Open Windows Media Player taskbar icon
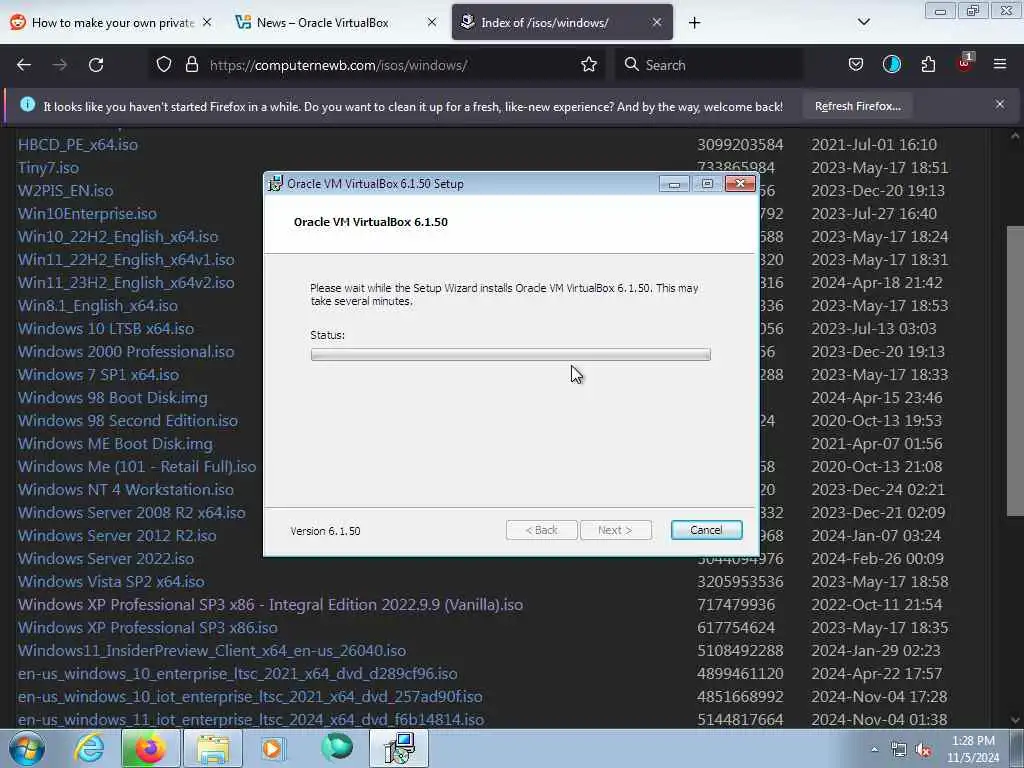1024x768 pixels. tap(274, 748)
